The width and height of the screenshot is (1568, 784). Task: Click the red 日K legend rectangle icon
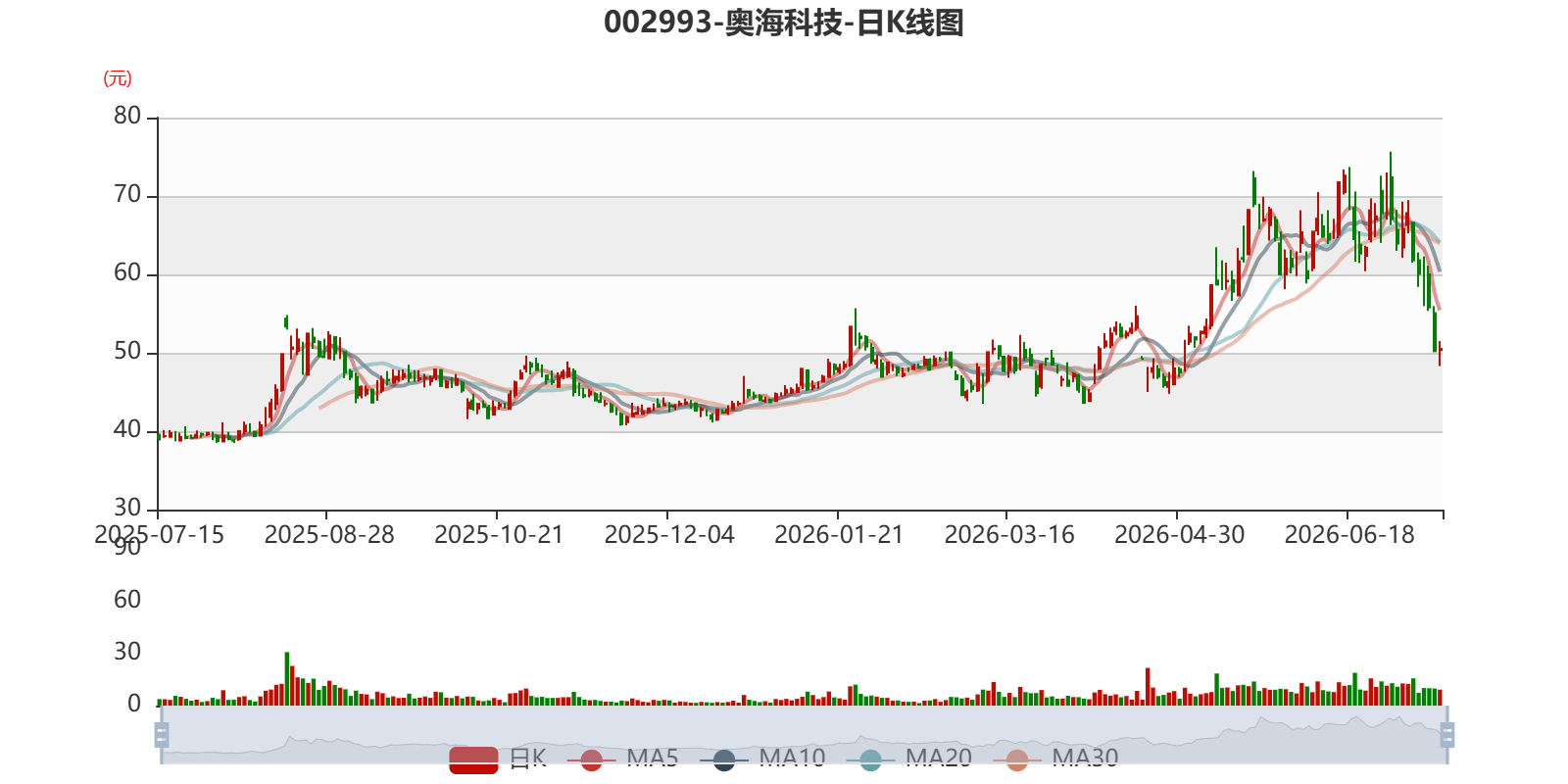473,759
